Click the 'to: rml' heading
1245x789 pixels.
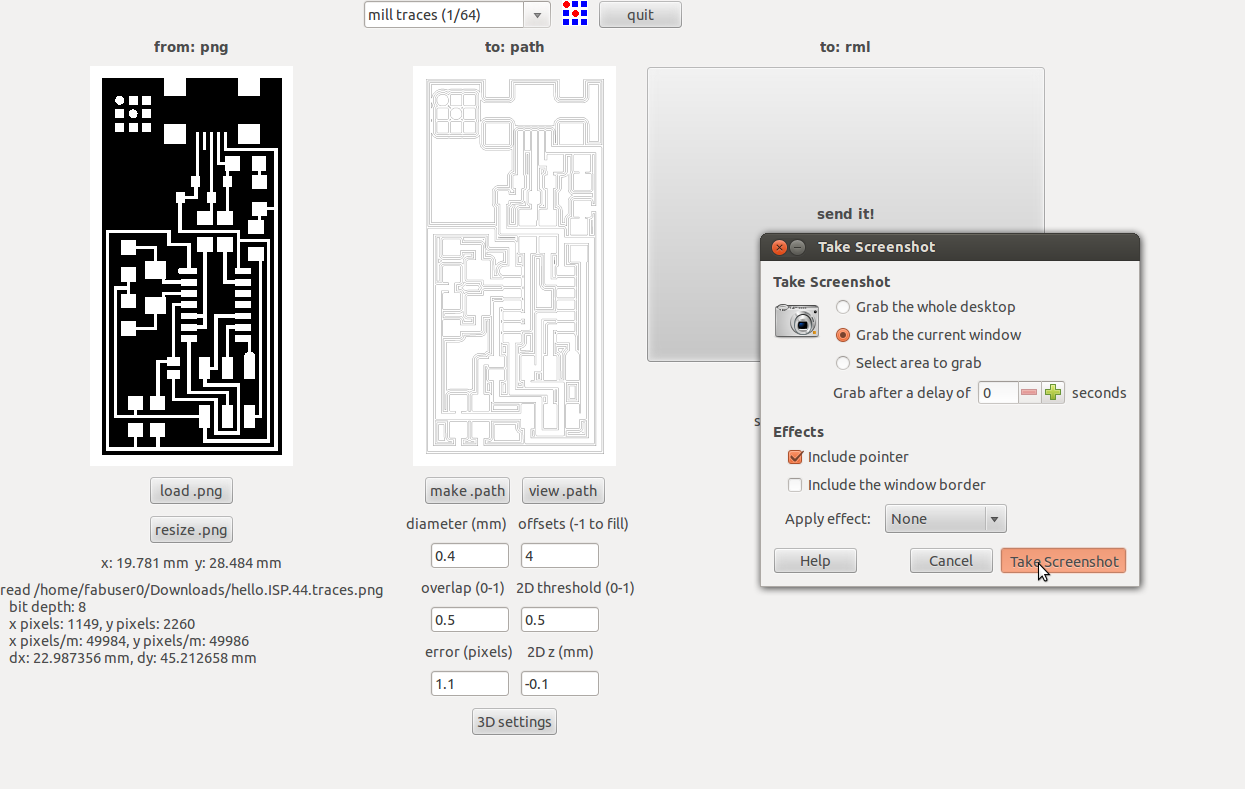click(x=845, y=47)
